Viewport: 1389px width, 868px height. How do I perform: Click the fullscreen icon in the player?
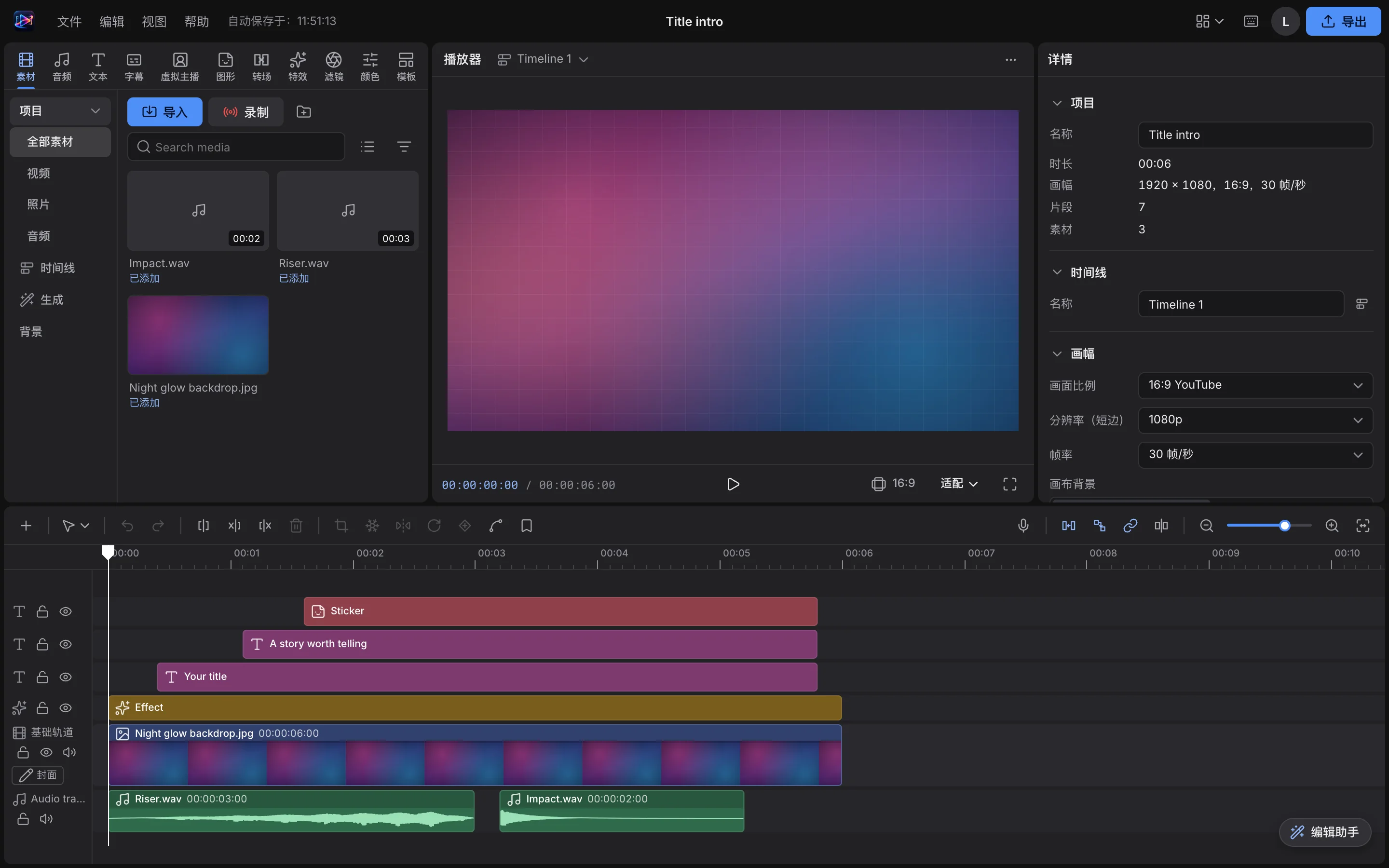pyautogui.click(x=1009, y=484)
